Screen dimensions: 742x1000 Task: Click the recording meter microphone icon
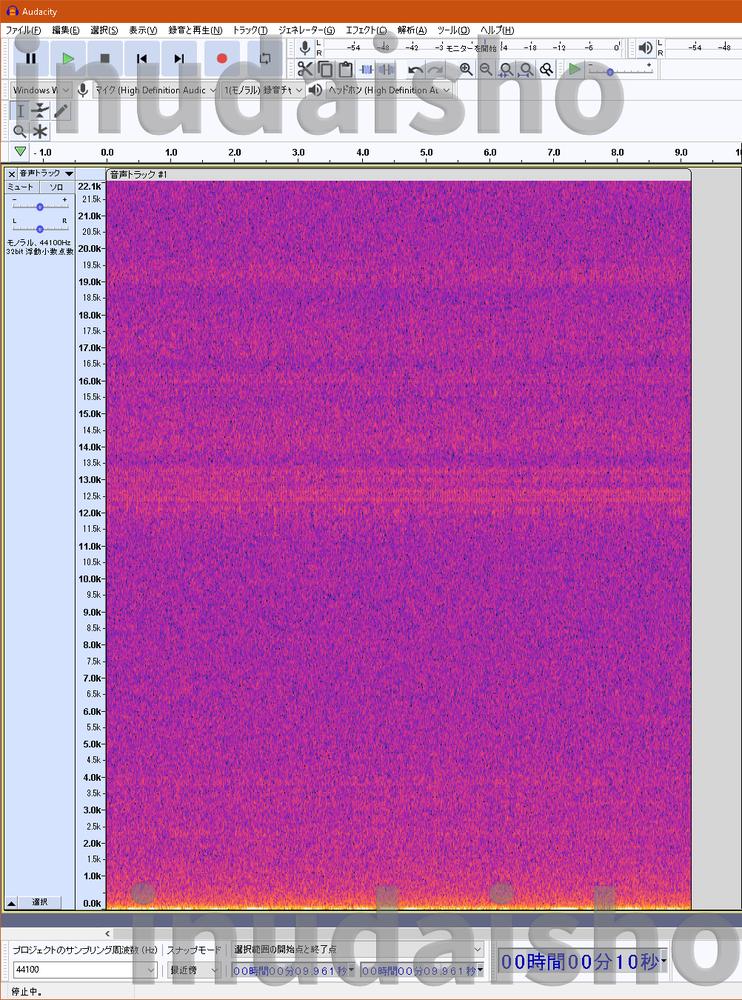305,48
